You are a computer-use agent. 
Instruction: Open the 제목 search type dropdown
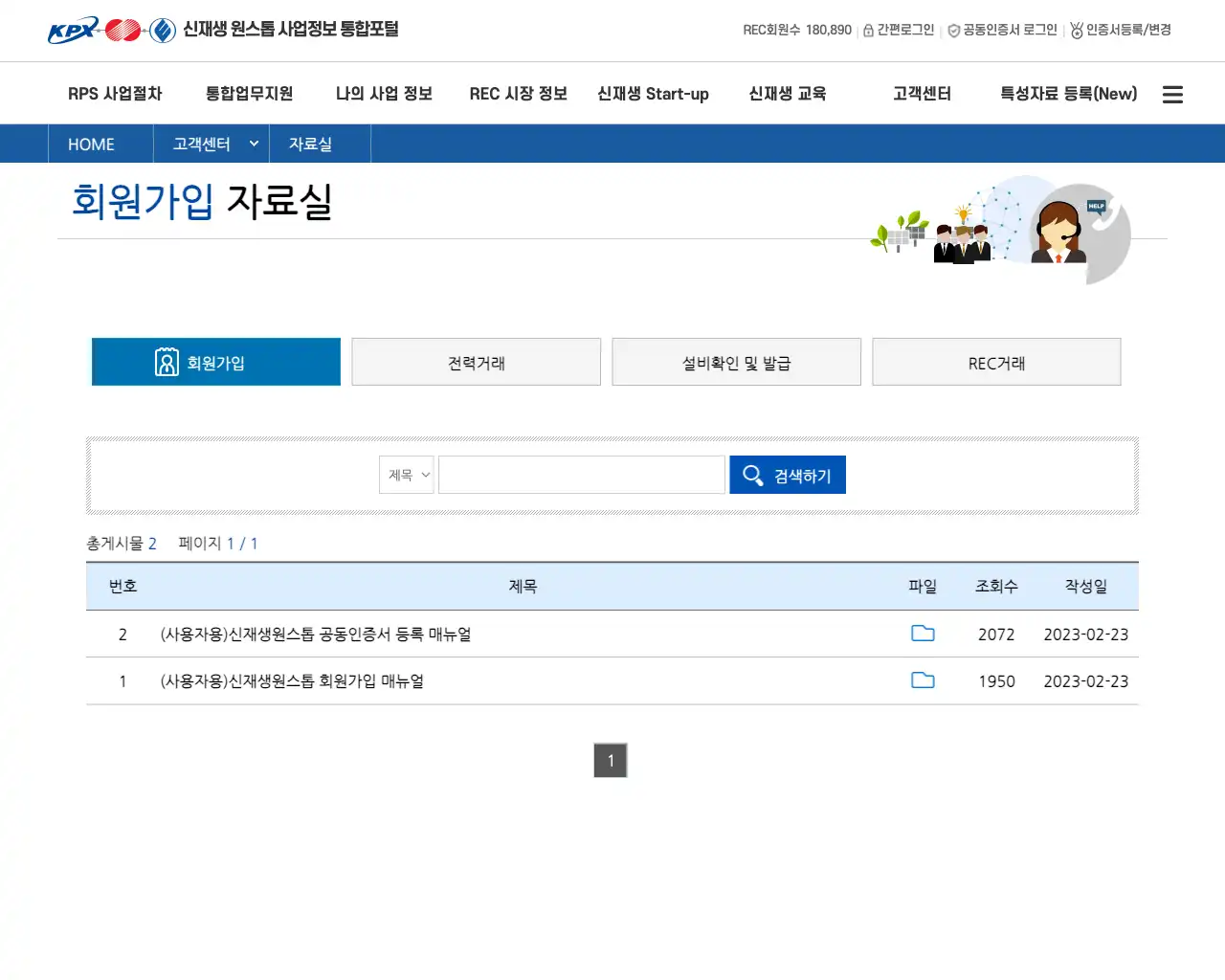[x=407, y=475]
